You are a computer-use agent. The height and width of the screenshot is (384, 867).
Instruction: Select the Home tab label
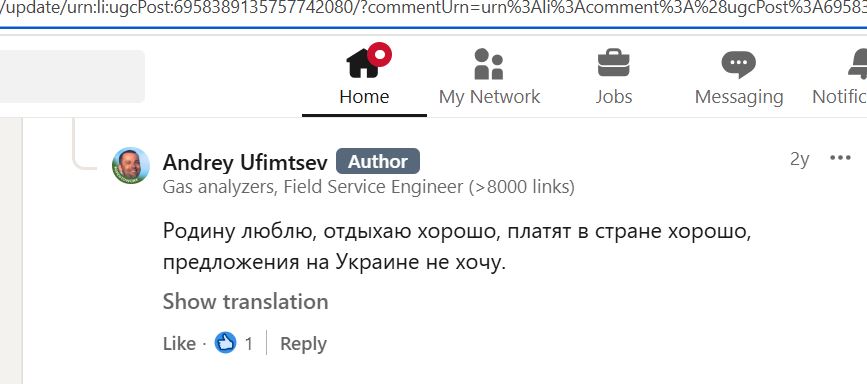click(x=364, y=97)
